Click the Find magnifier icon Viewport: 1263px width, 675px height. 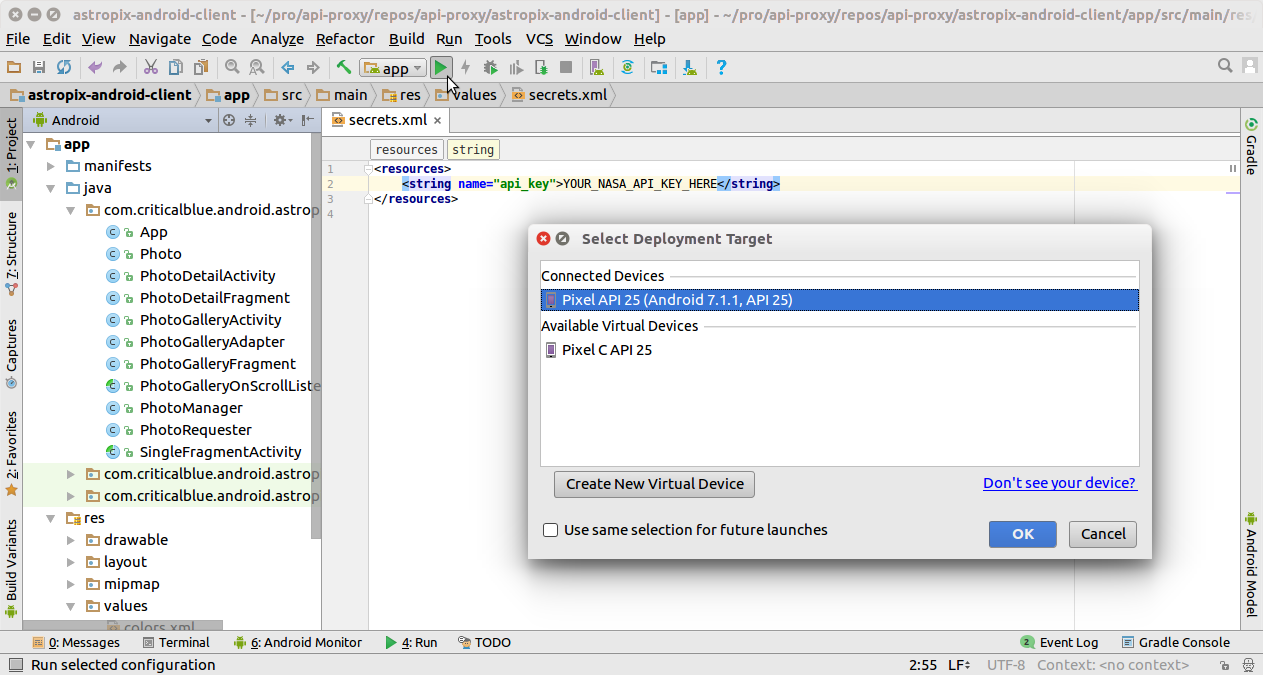point(232,67)
